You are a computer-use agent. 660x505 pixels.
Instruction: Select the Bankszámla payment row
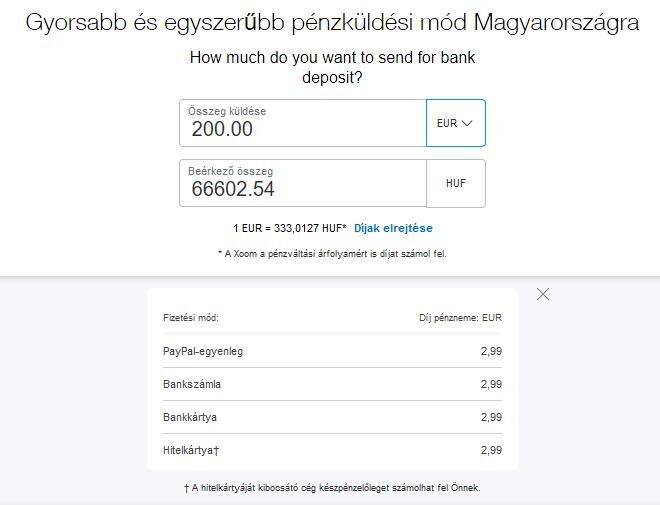click(333, 384)
